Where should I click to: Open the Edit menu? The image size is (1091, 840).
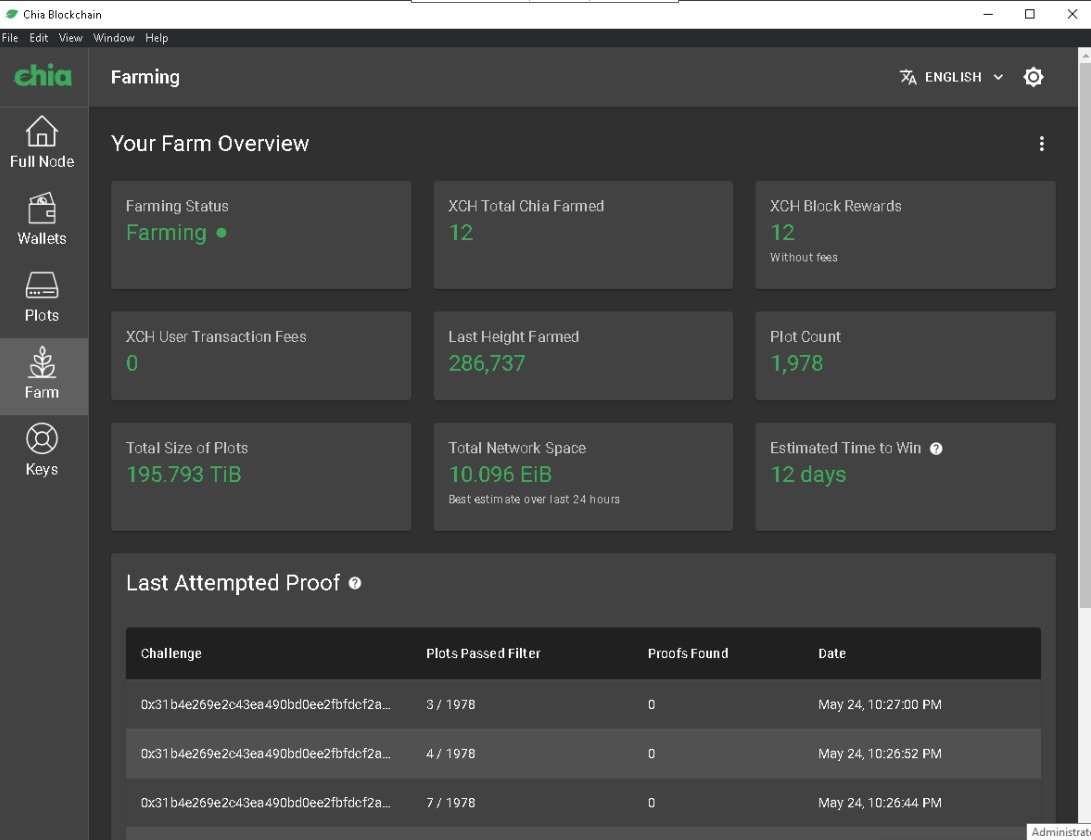click(38, 38)
